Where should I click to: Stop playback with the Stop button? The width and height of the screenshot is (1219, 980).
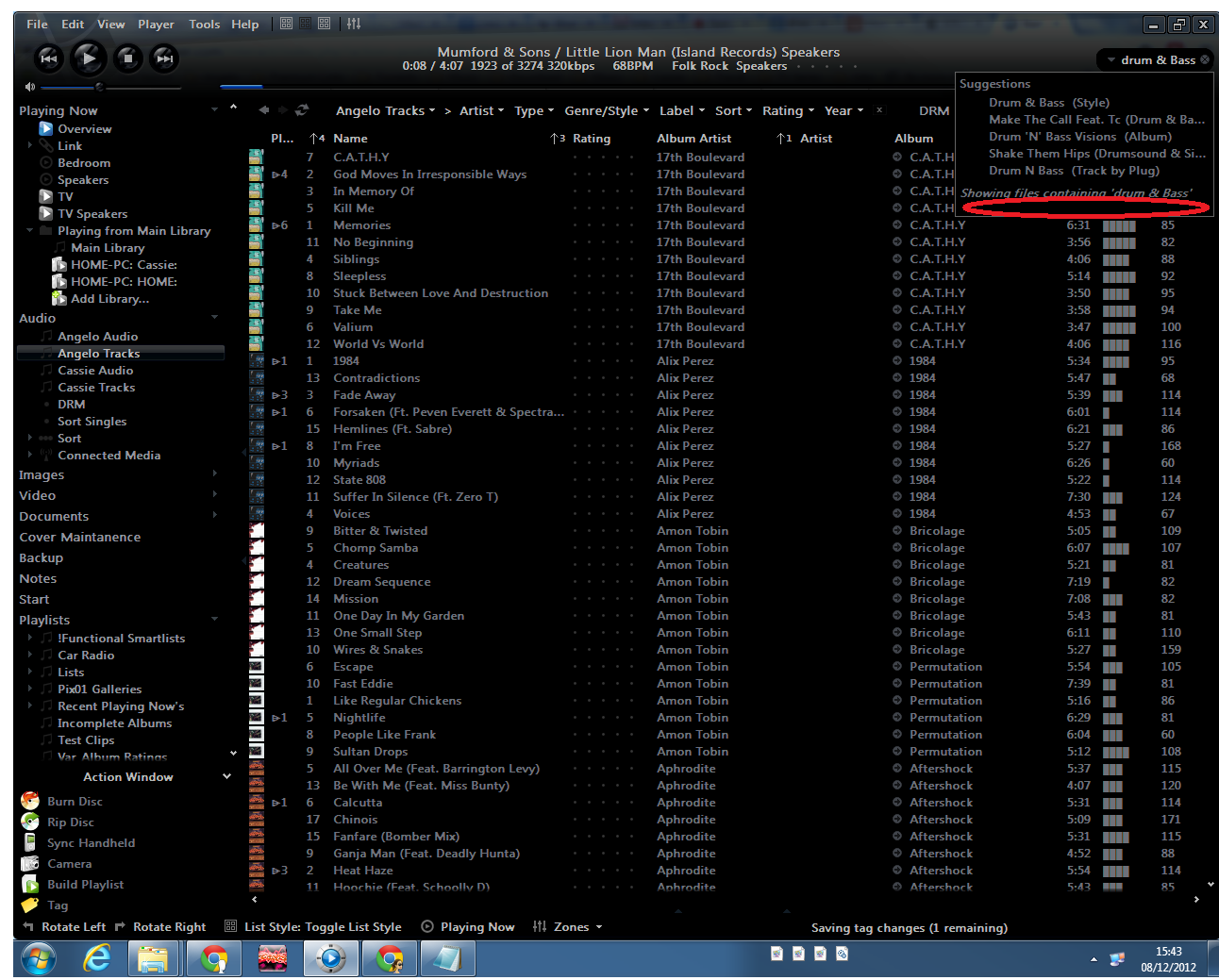[x=128, y=58]
